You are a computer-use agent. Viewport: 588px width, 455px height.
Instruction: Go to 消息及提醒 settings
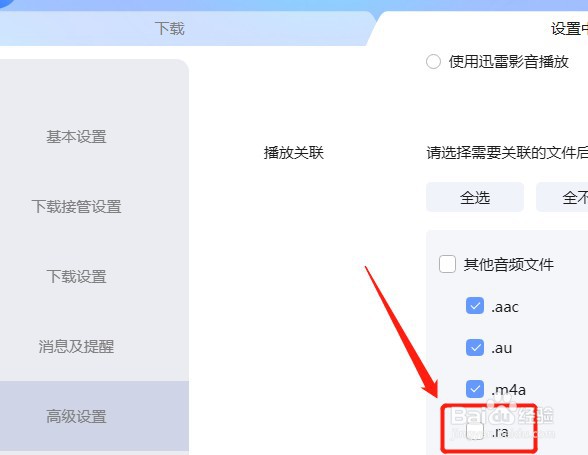(x=76, y=346)
